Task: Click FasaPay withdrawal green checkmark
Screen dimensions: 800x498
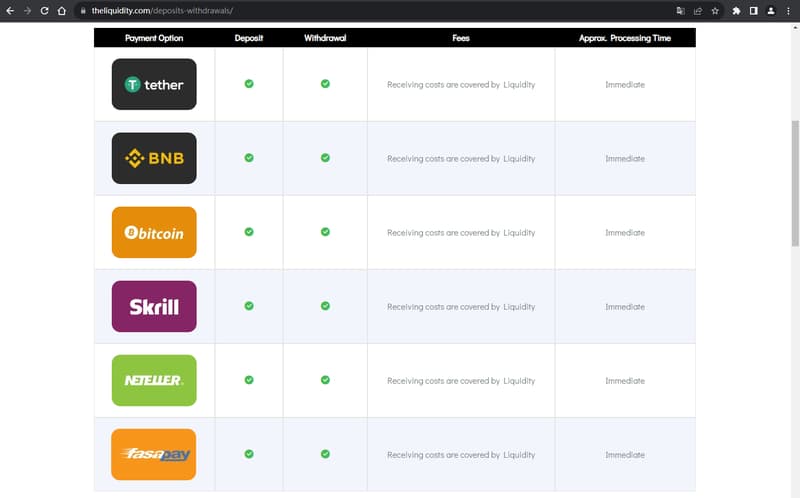Action: point(325,454)
